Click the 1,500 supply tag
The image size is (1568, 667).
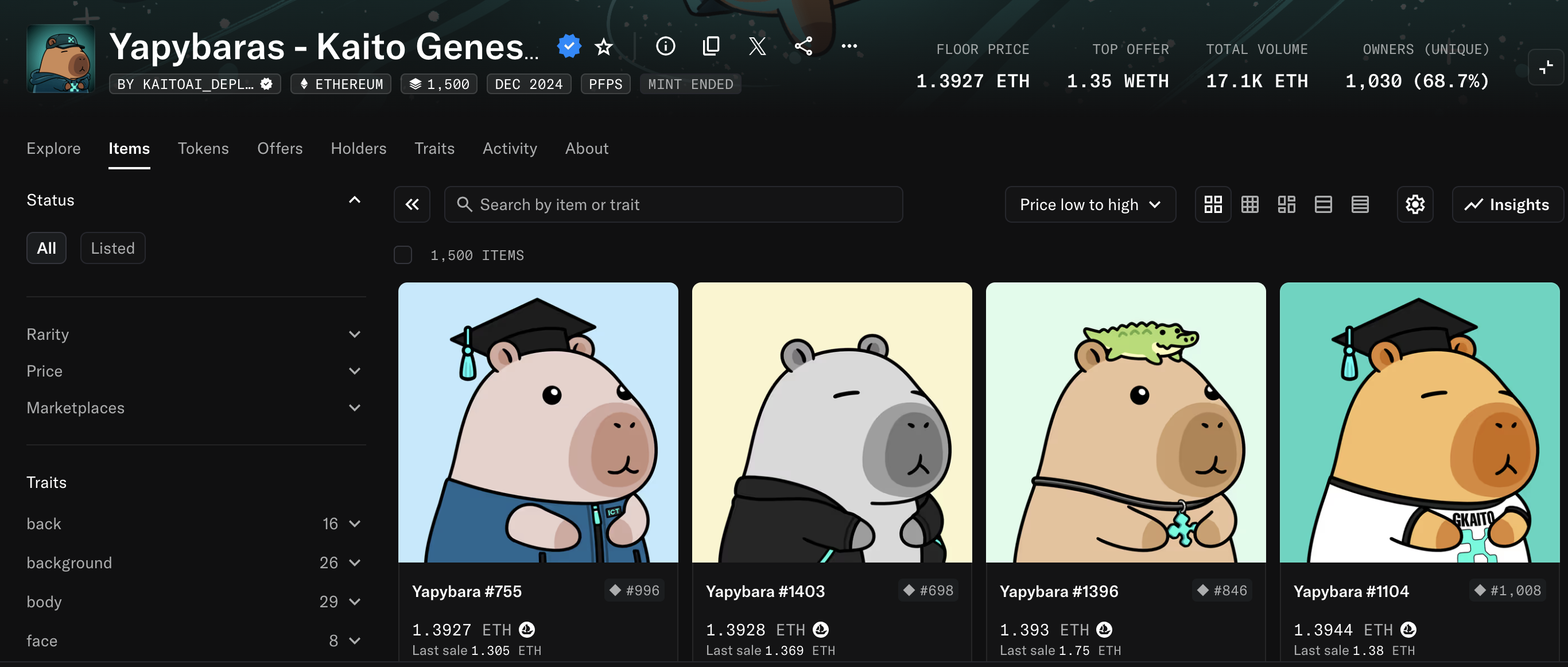pos(439,84)
